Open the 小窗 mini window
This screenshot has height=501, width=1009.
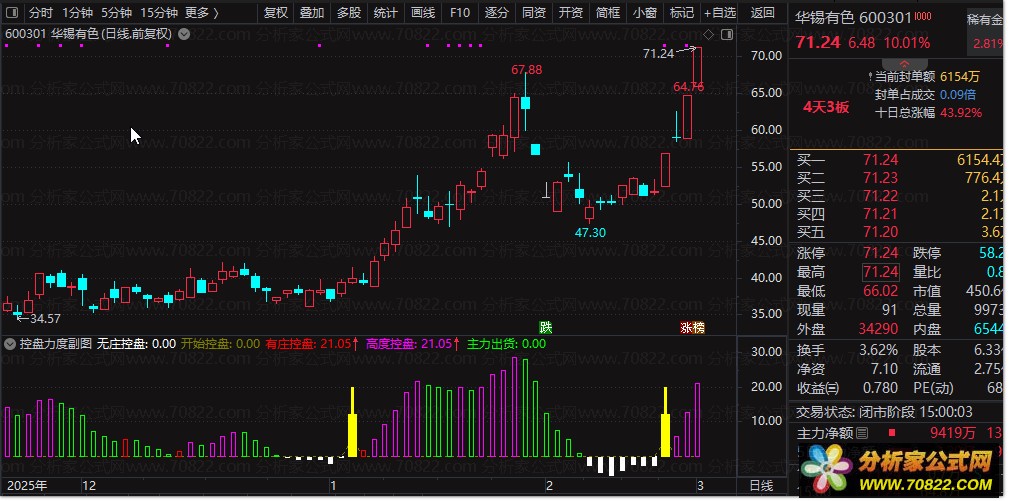click(x=644, y=12)
